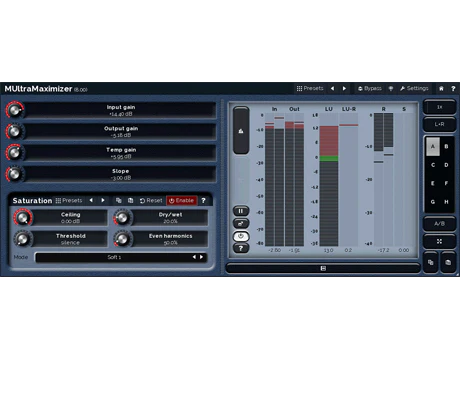Select preset slot C

433,165
